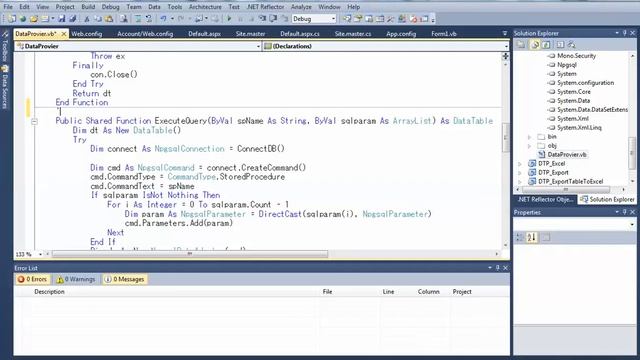640x360 pixels.
Task: Expand the DTP_Export project node
Action: click(520, 173)
